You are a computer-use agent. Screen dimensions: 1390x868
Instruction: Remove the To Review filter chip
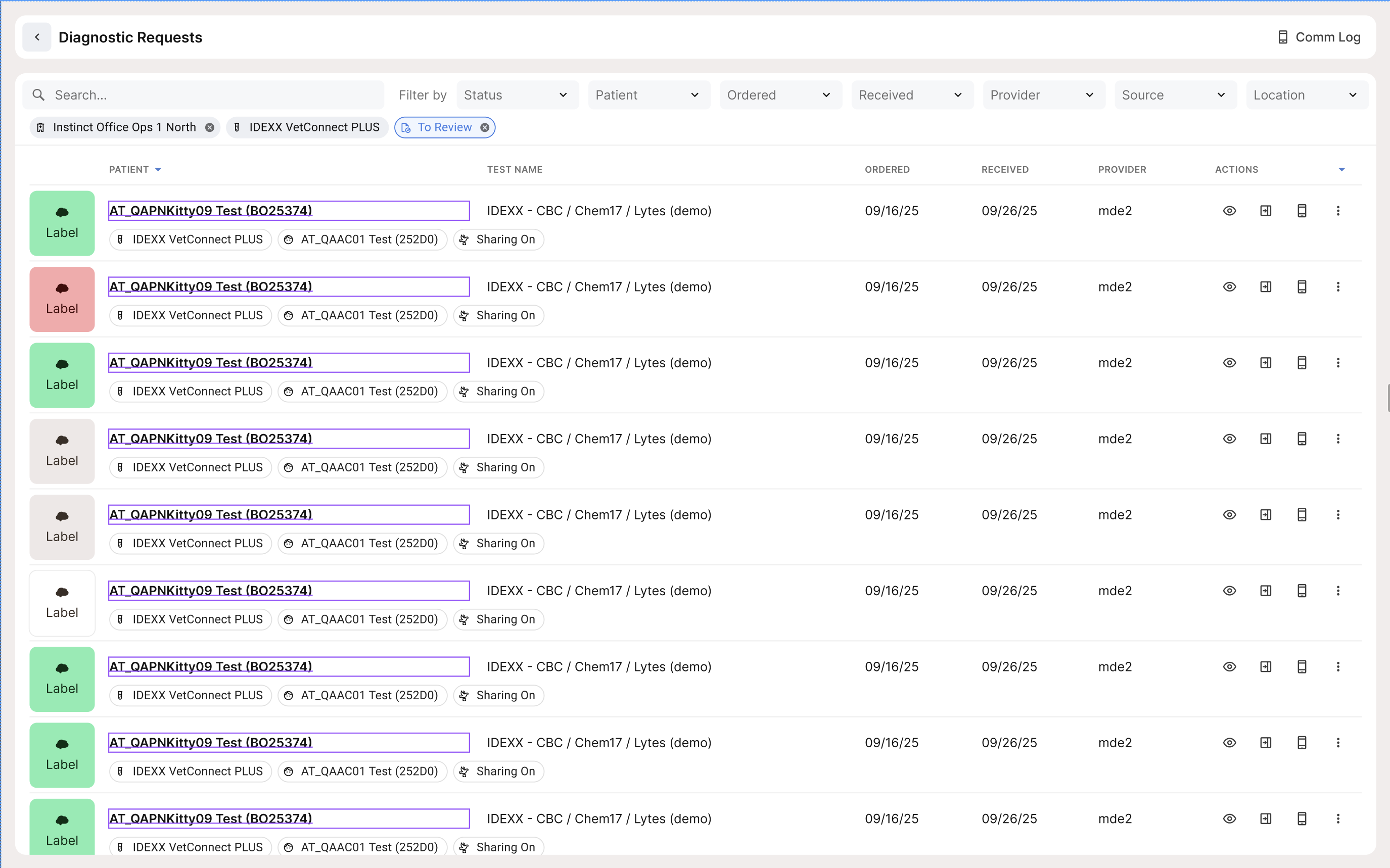tap(485, 127)
